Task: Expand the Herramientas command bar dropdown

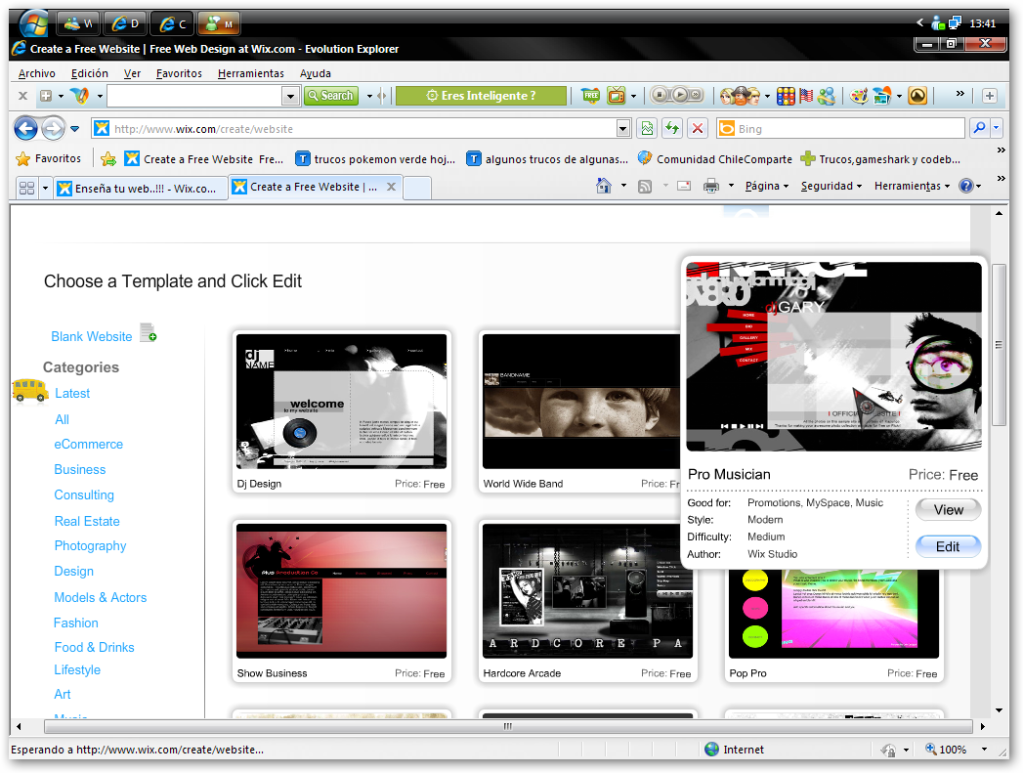Action: [x=911, y=187]
